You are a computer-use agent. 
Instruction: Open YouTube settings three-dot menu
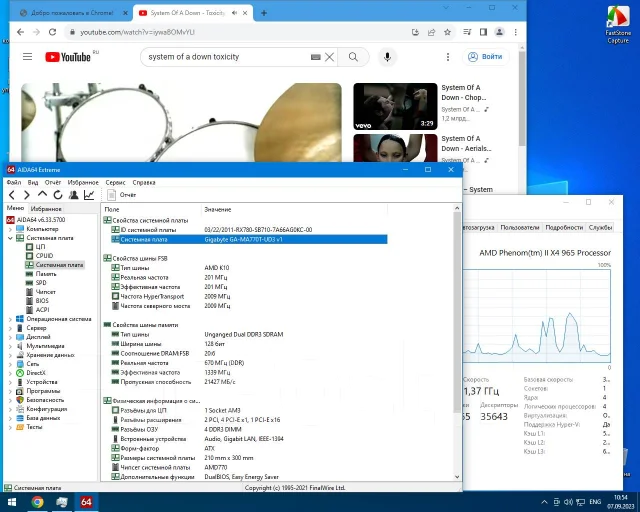tap(448, 57)
